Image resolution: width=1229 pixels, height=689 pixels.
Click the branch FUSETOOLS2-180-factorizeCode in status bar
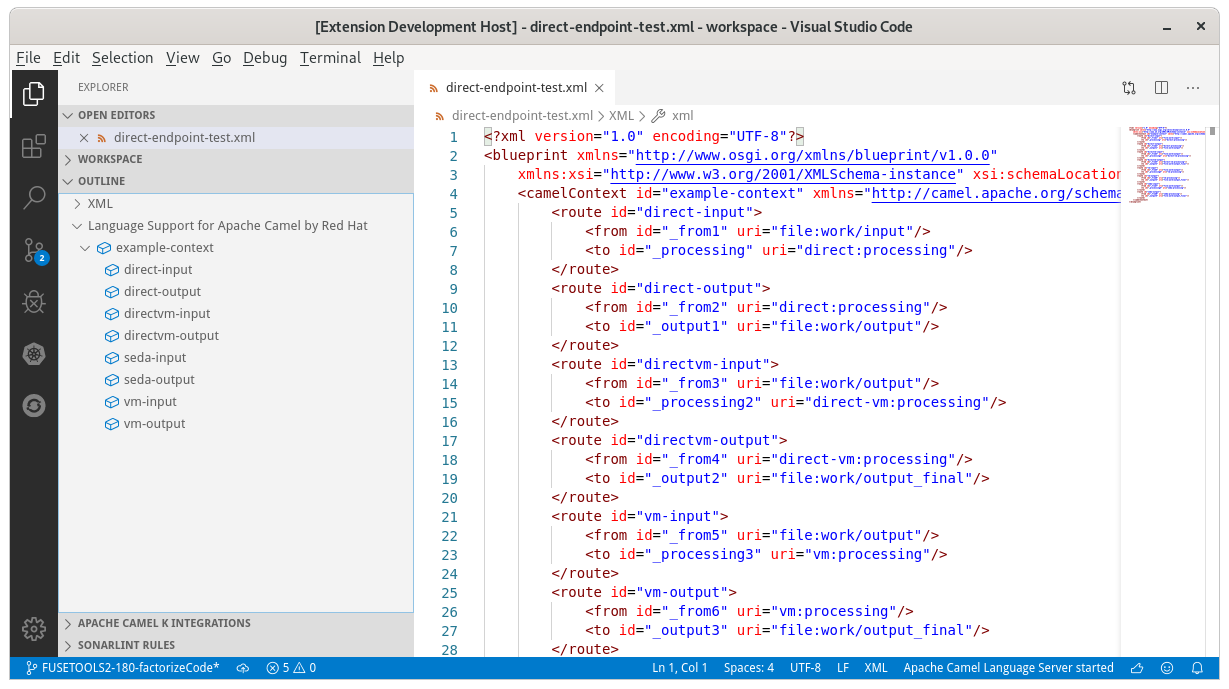(x=121, y=668)
